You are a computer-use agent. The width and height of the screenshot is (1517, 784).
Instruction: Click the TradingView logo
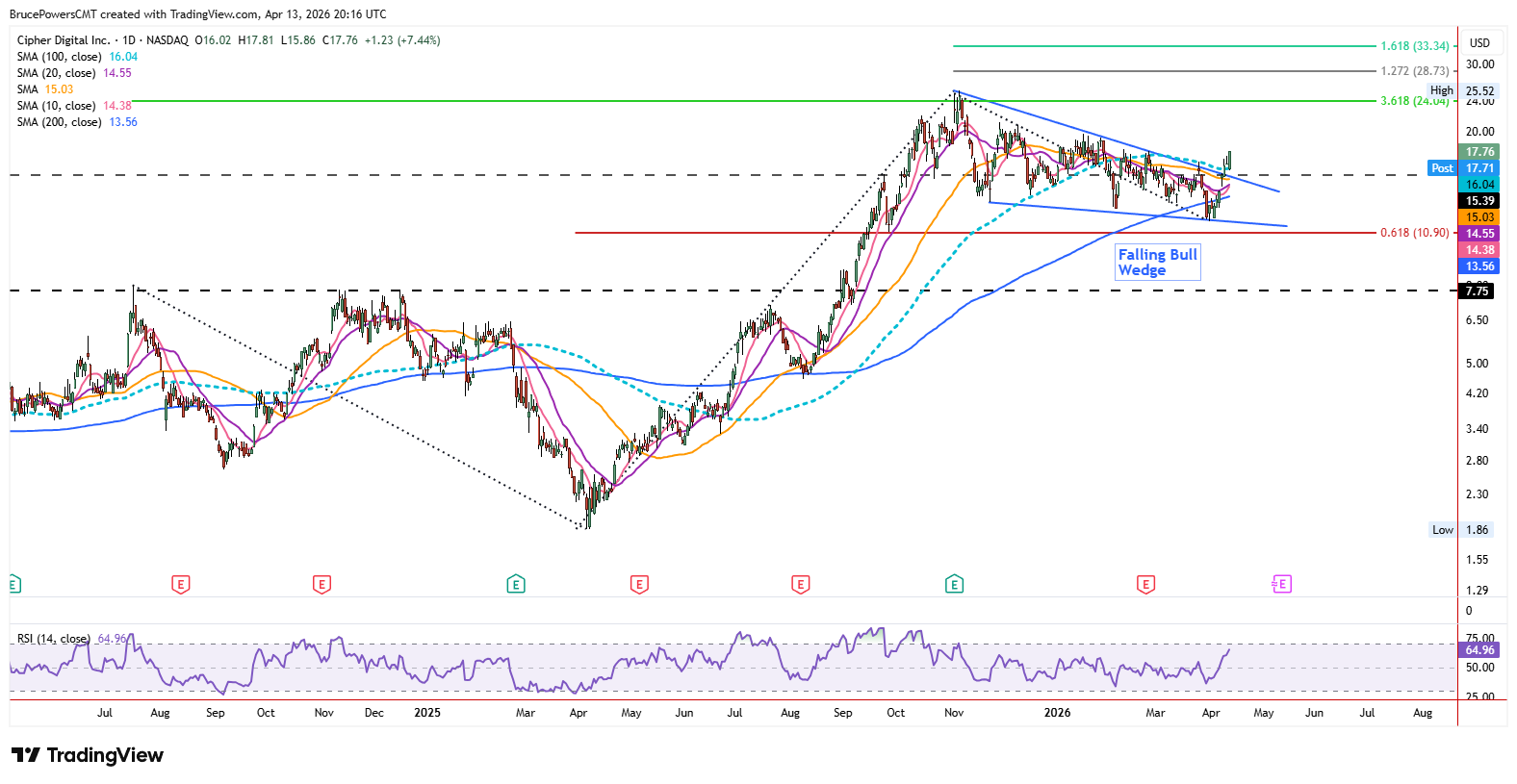[88, 755]
